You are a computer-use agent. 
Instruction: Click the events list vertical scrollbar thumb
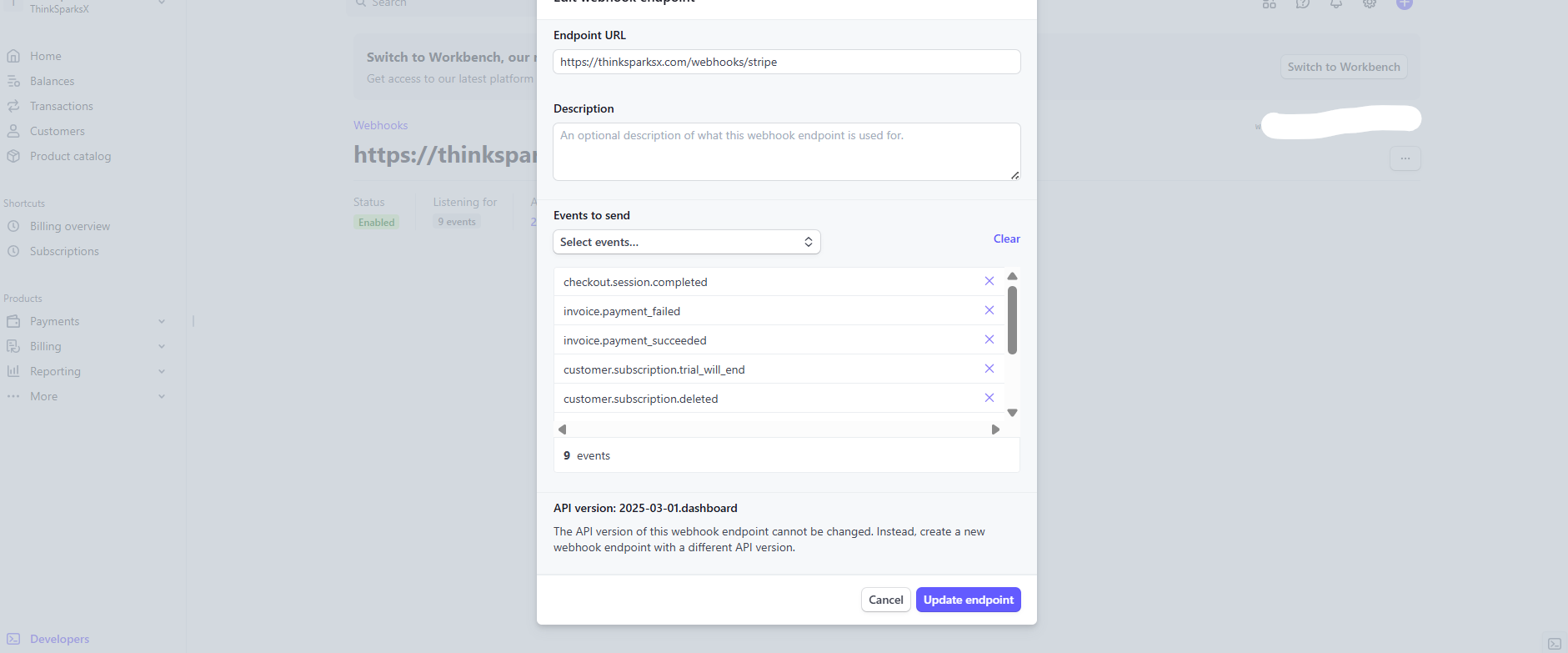point(1012,320)
